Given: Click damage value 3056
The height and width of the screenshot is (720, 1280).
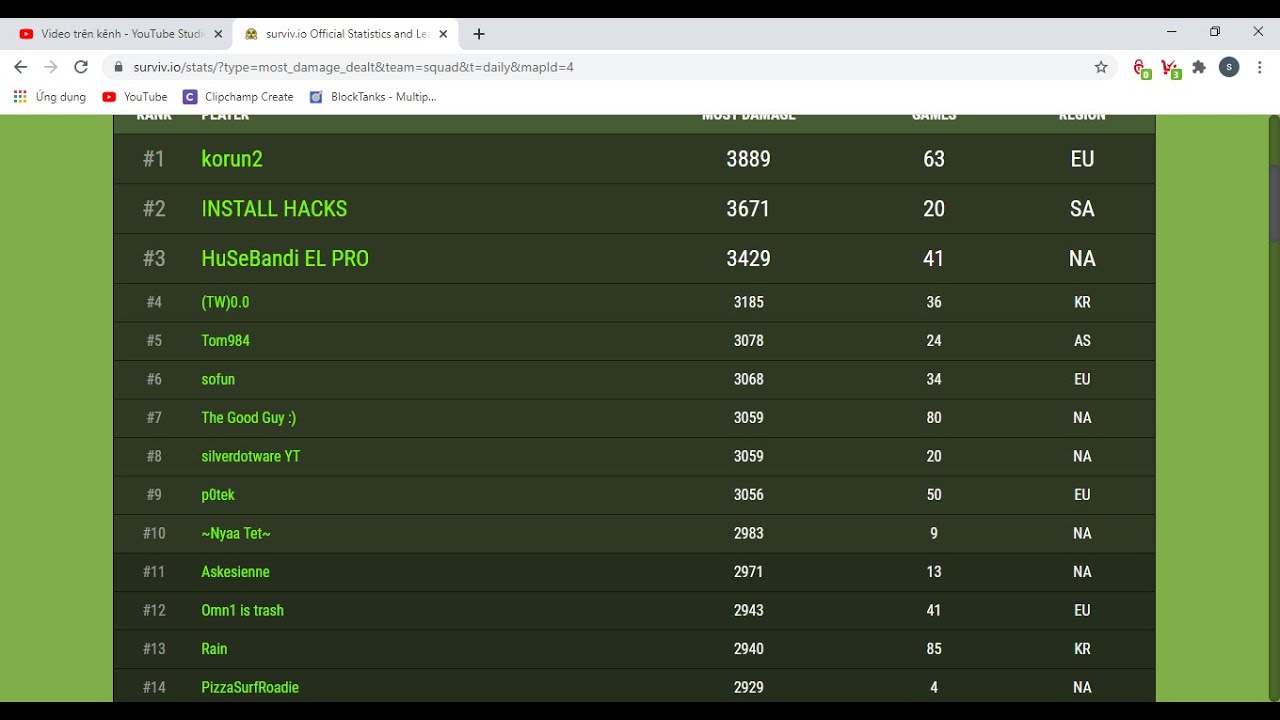Looking at the screenshot, I should point(748,495).
